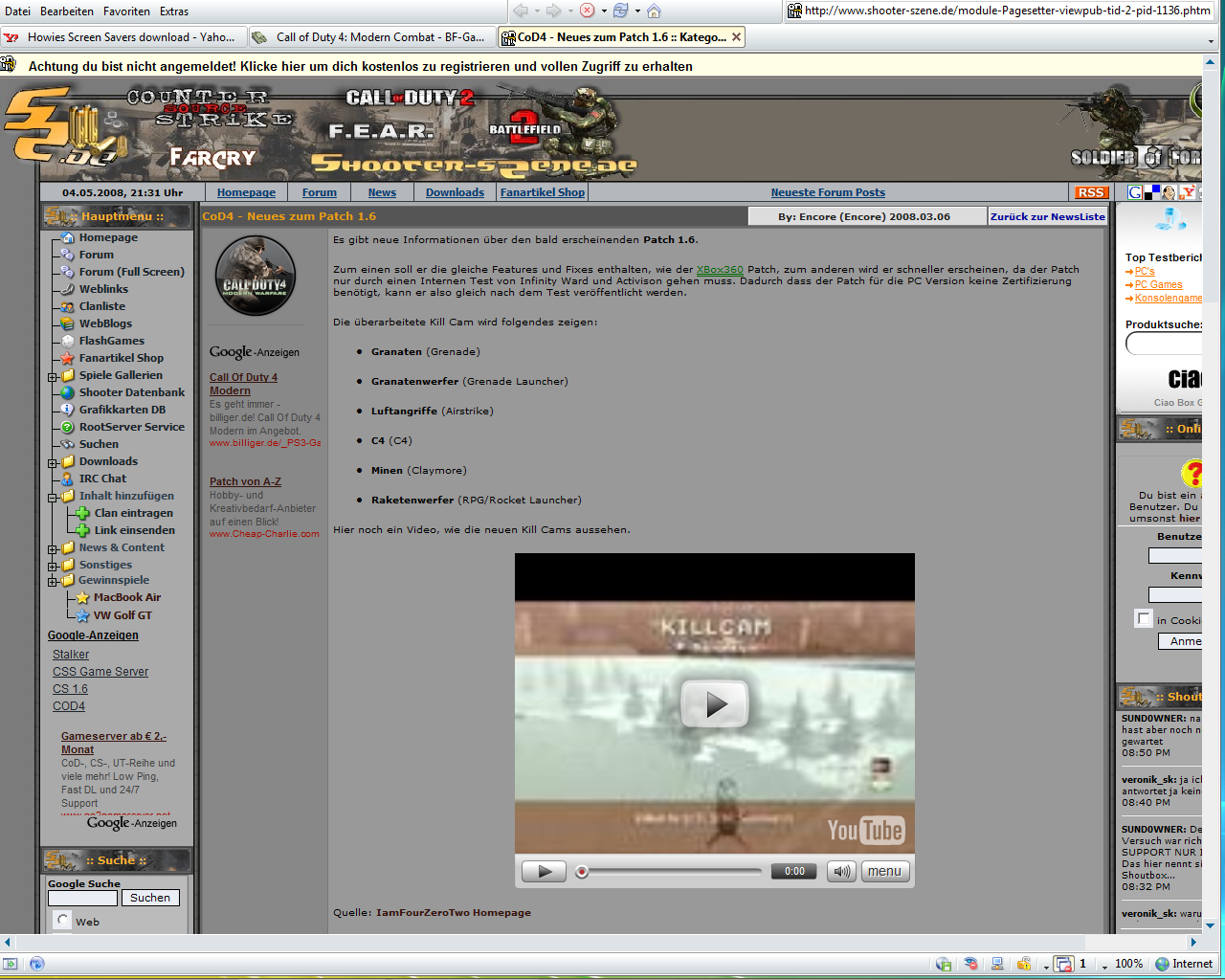Open the Bearbeiten menu

67,11
